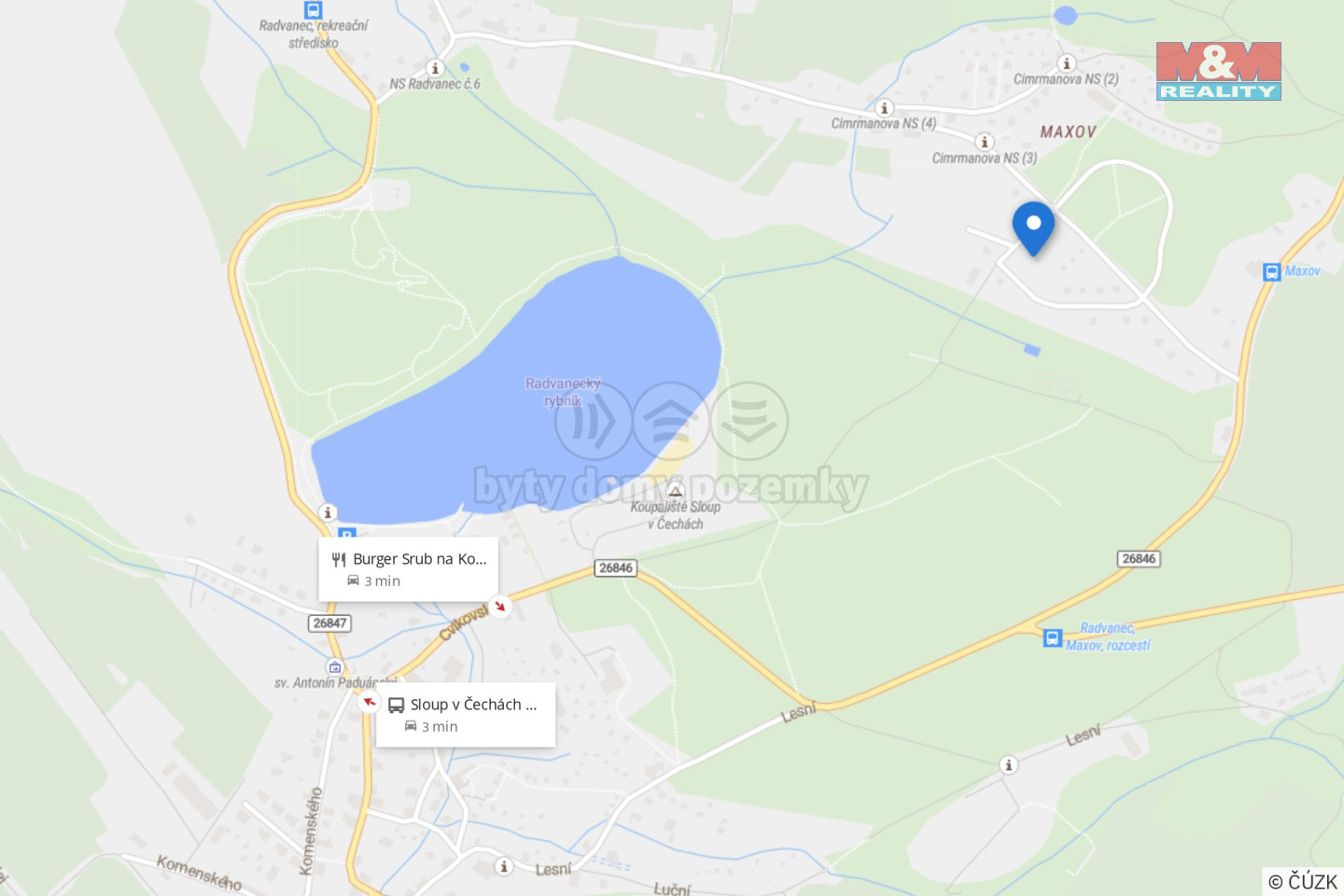This screenshot has width=1344, height=896.
Task: Click the Radvanec, Maxov, rozcestí bus icon
Action: 1053,637
